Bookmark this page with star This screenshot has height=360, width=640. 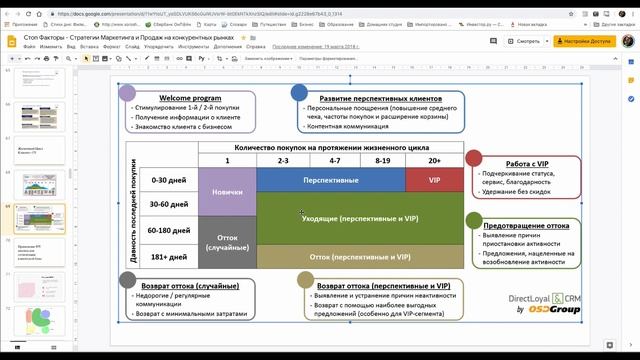tap(571, 14)
